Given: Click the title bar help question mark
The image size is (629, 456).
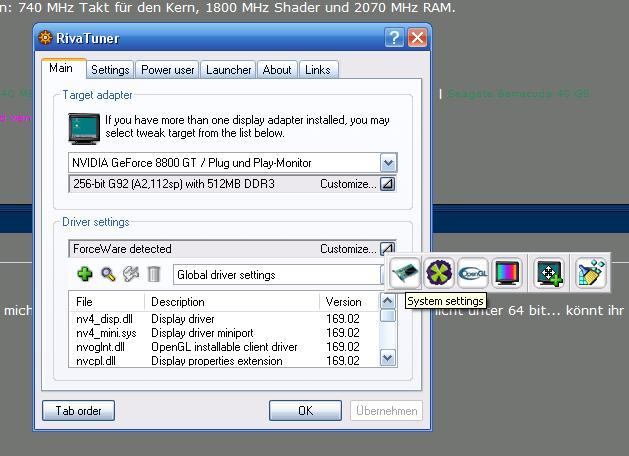Looking at the screenshot, I should pos(394,38).
